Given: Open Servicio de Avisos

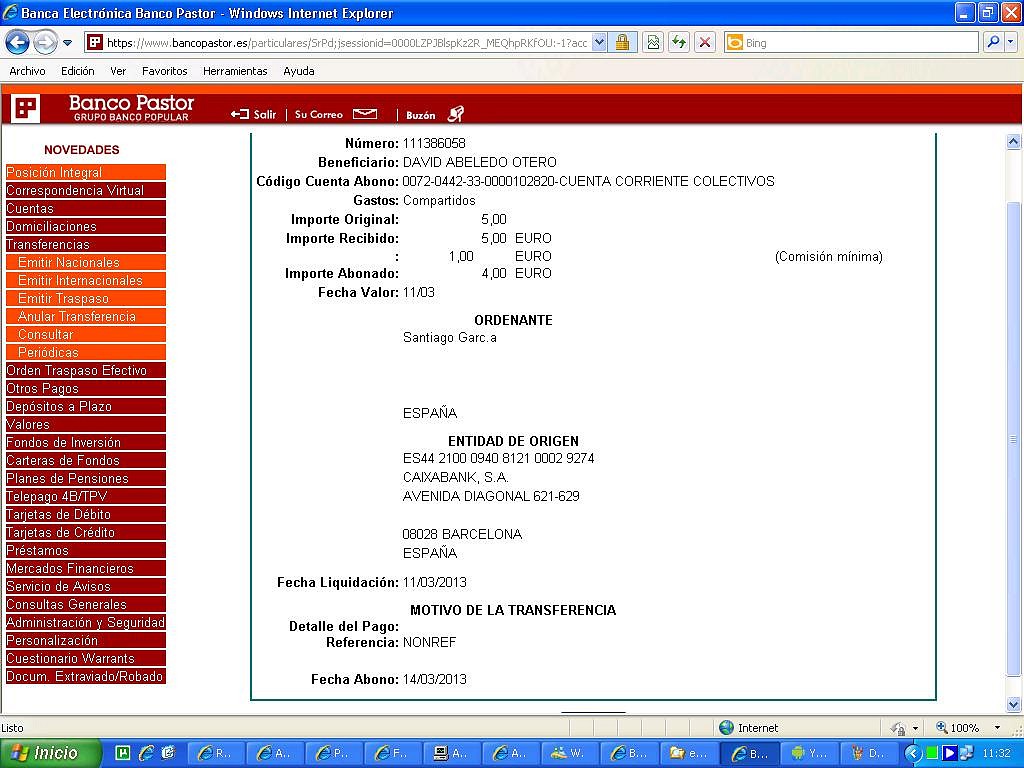Looking at the screenshot, I should point(86,586).
